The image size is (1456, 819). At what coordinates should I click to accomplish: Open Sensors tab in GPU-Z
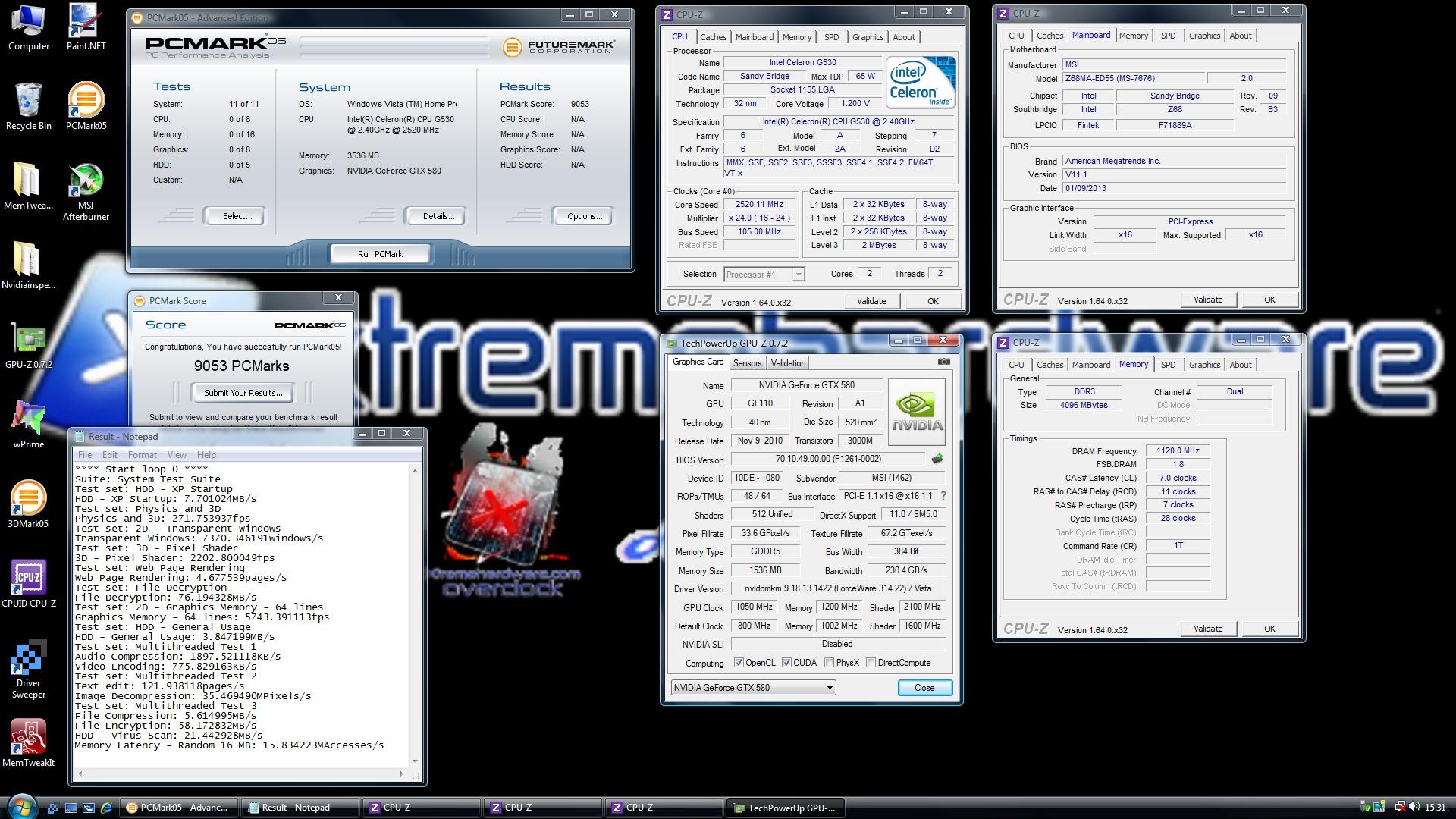[x=747, y=363]
